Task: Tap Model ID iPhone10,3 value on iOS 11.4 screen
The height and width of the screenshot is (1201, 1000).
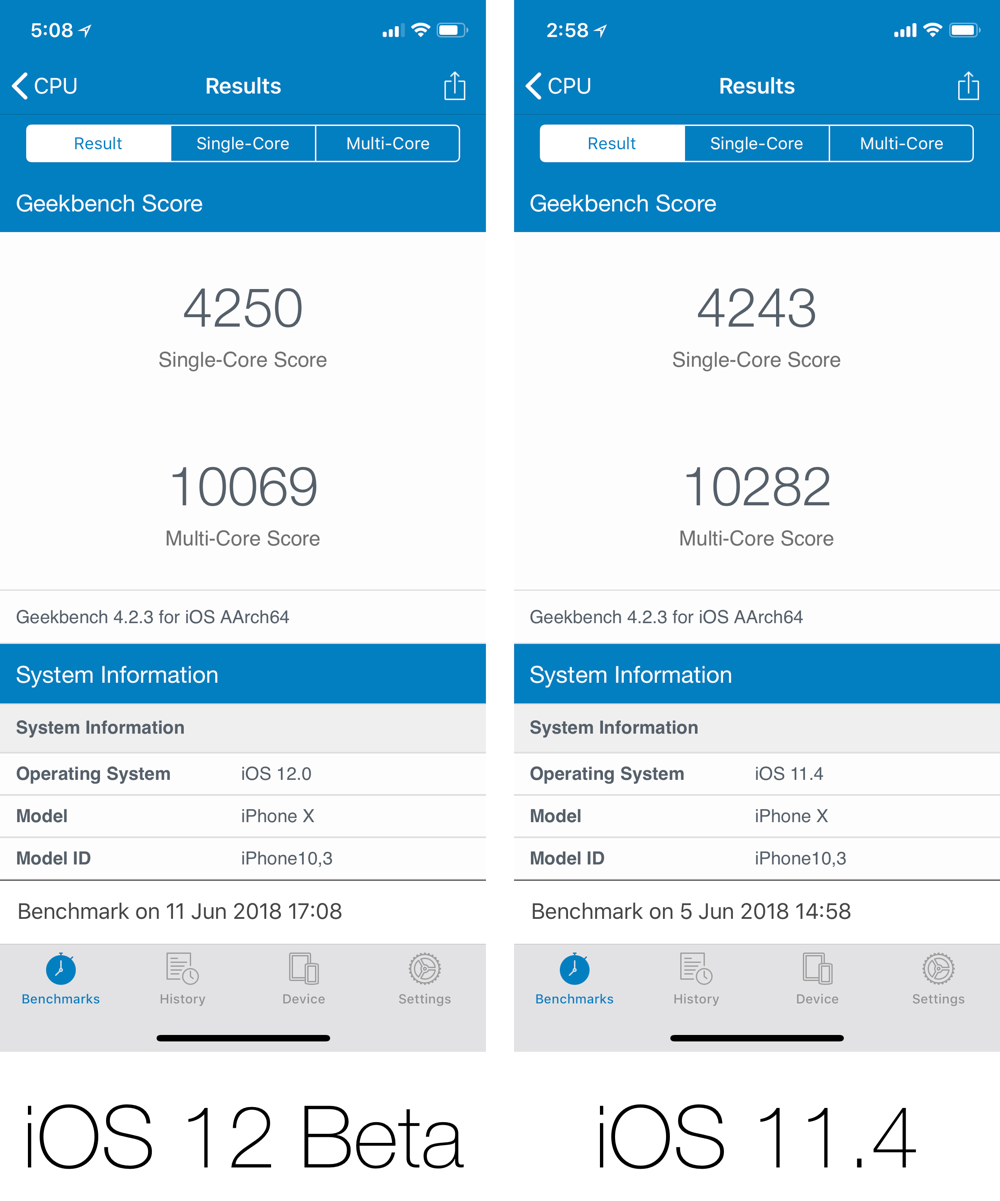Action: click(801, 859)
